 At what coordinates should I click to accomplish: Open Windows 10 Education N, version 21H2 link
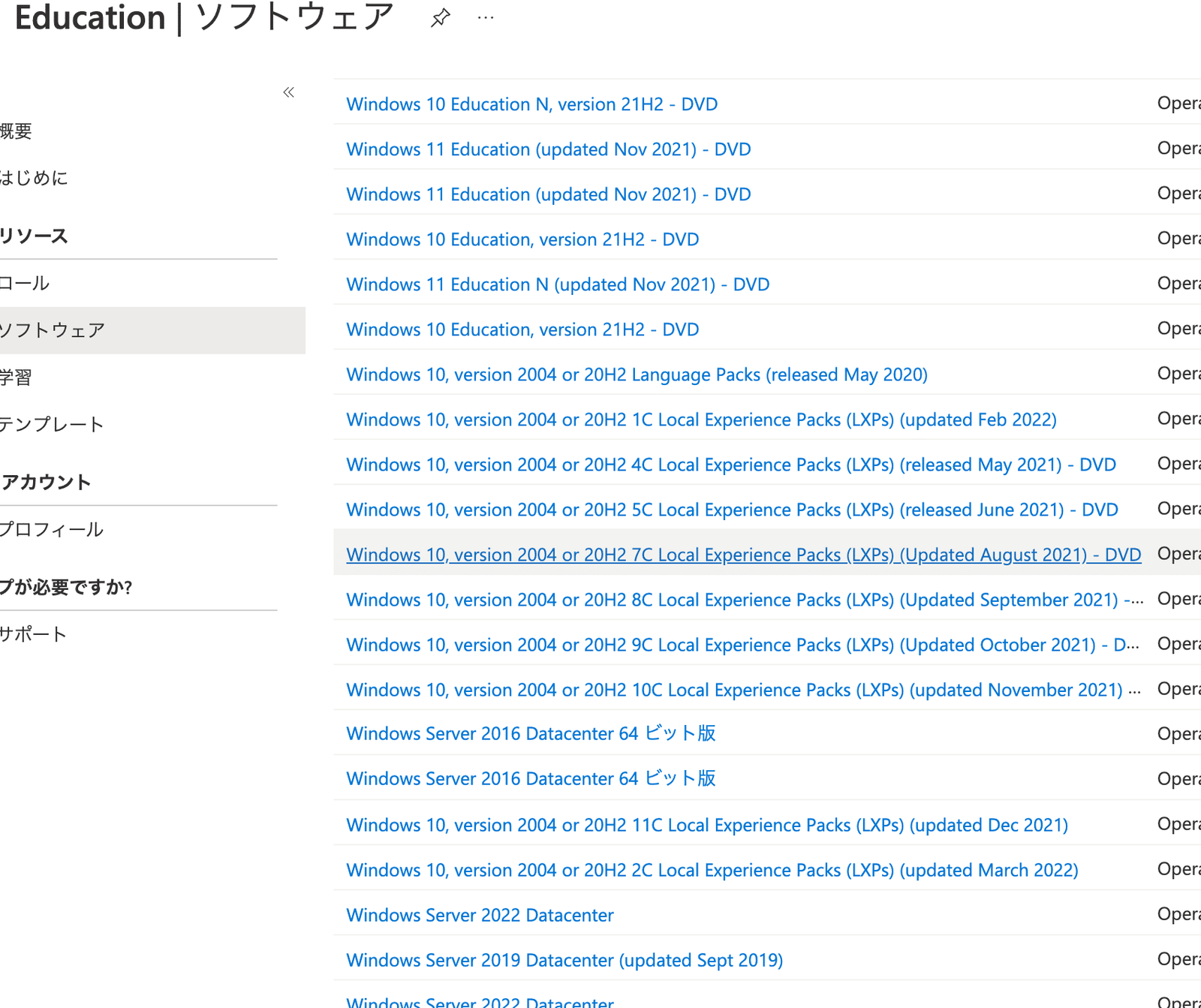click(531, 104)
